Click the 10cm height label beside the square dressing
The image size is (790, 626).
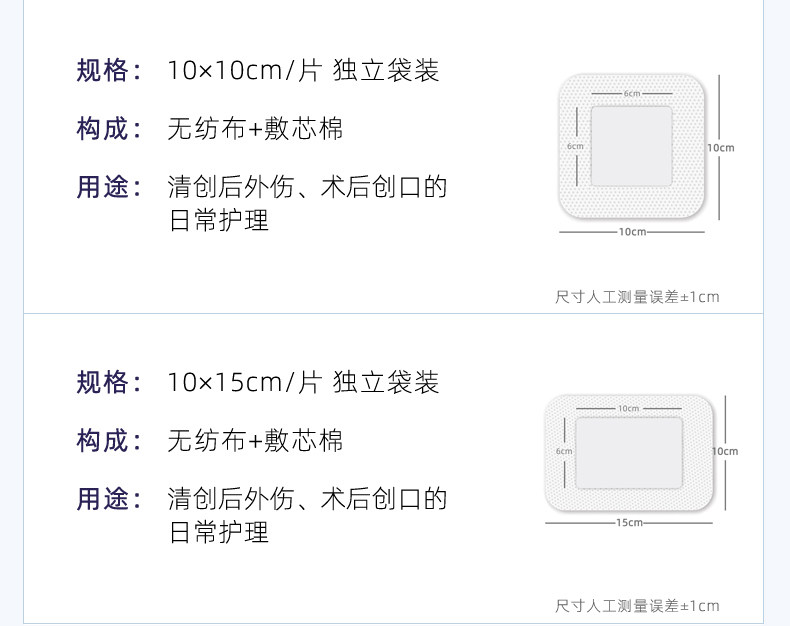click(x=721, y=148)
